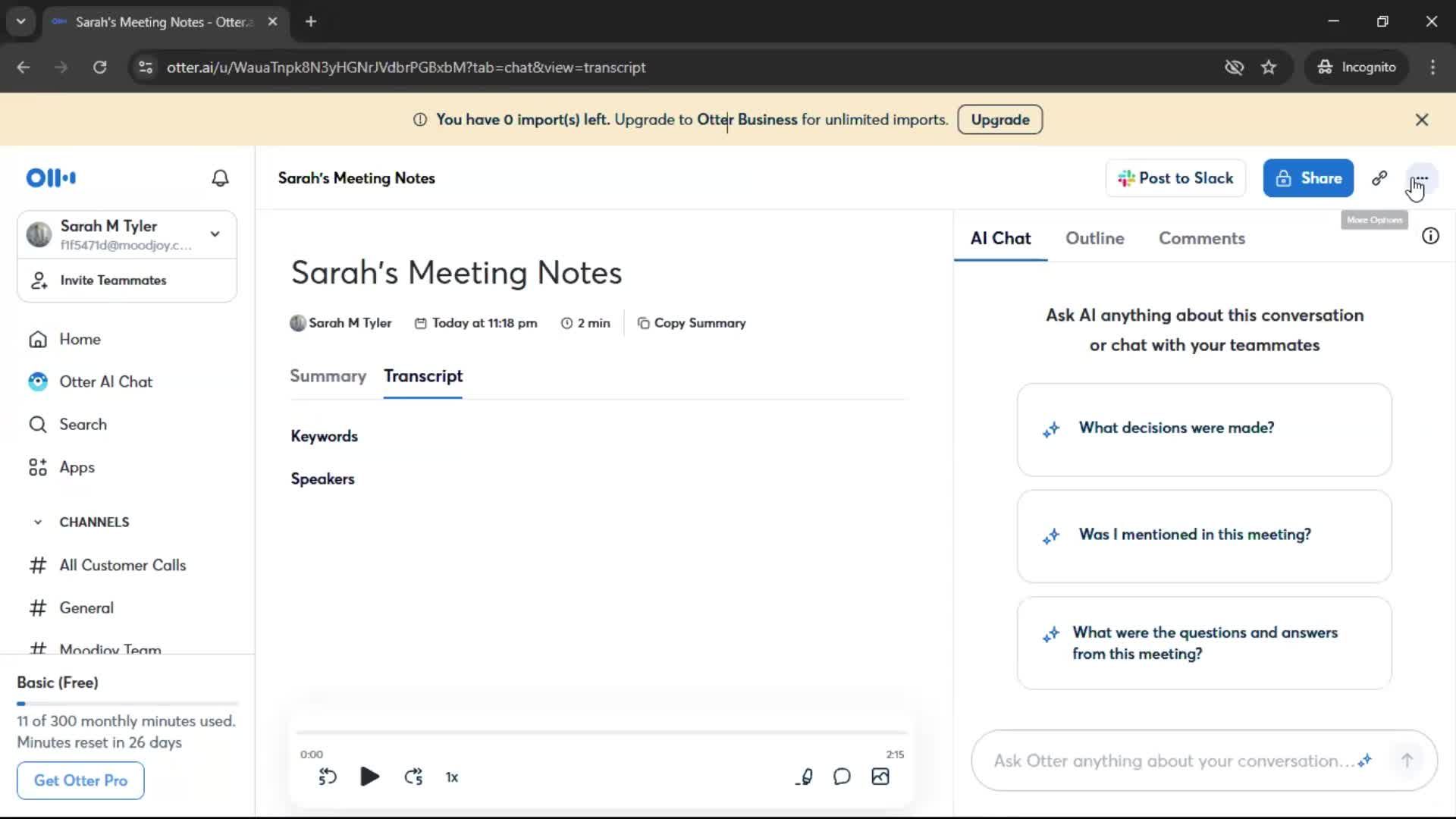Ask about questions and answers from meeting

click(x=1204, y=643)
